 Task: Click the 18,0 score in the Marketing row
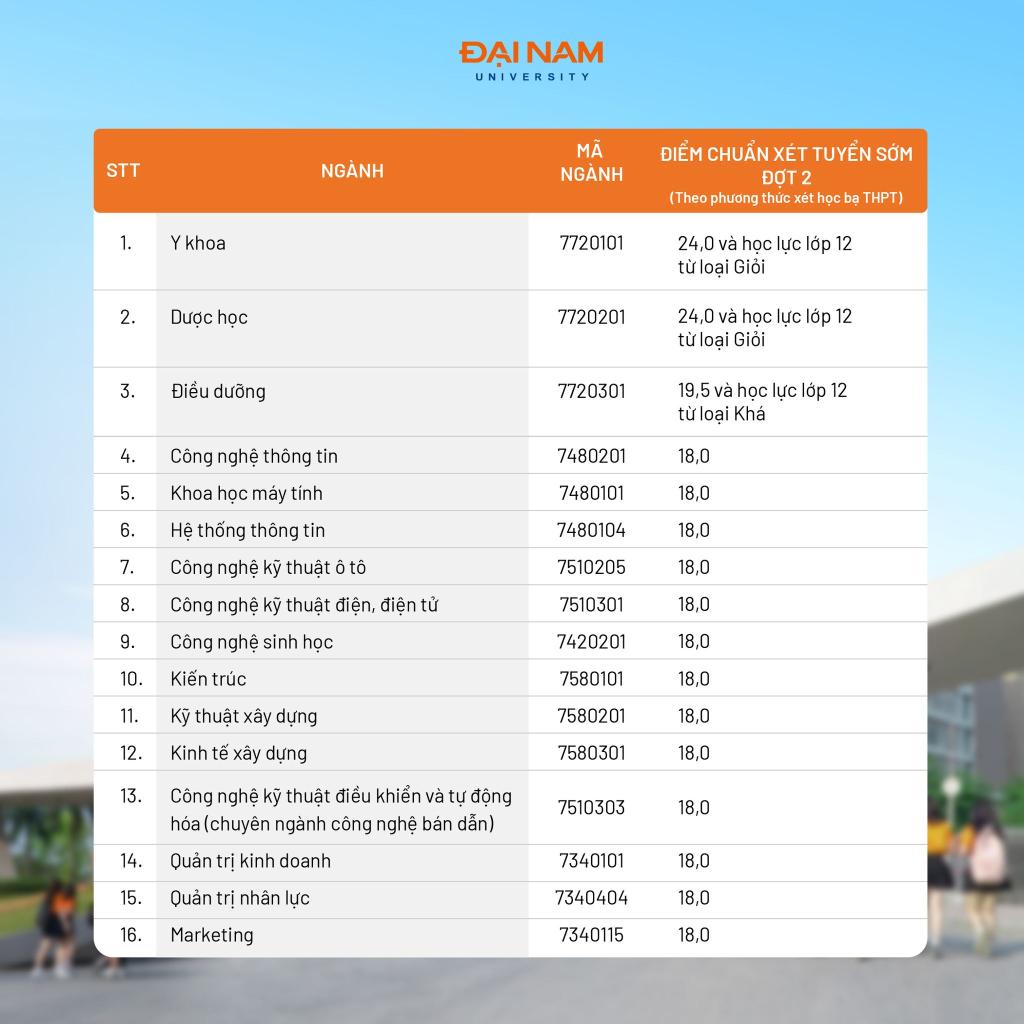(694, 936)
